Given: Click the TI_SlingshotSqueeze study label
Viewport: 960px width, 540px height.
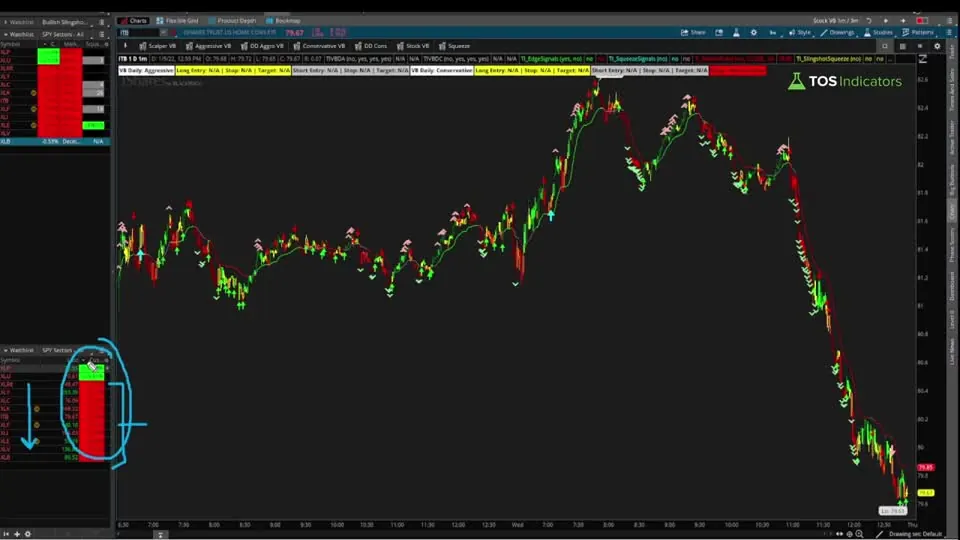Looking at the screenshot, I should [828, 59].
